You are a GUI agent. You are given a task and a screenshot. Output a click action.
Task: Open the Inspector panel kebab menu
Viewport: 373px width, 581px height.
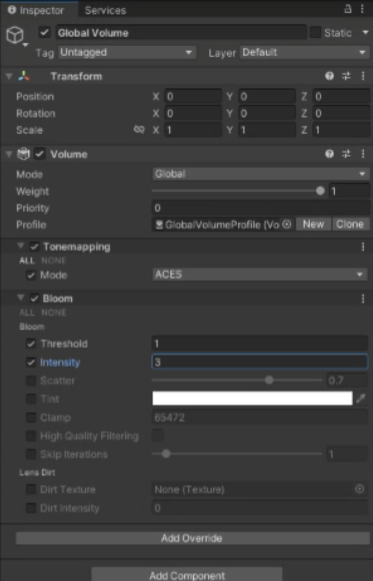362,9
